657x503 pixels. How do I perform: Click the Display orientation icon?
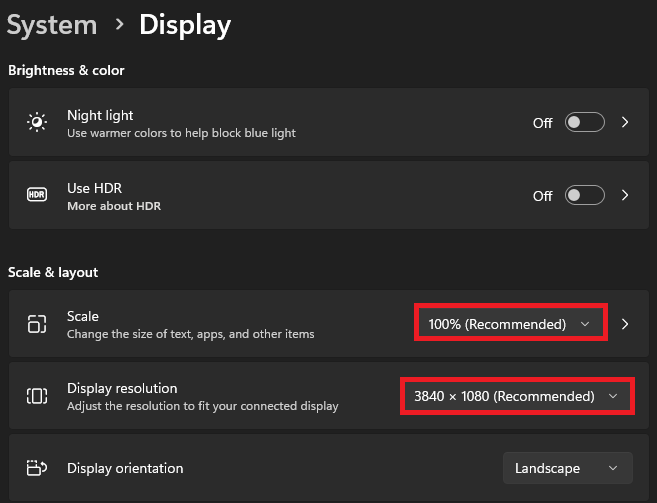point(36,468)
